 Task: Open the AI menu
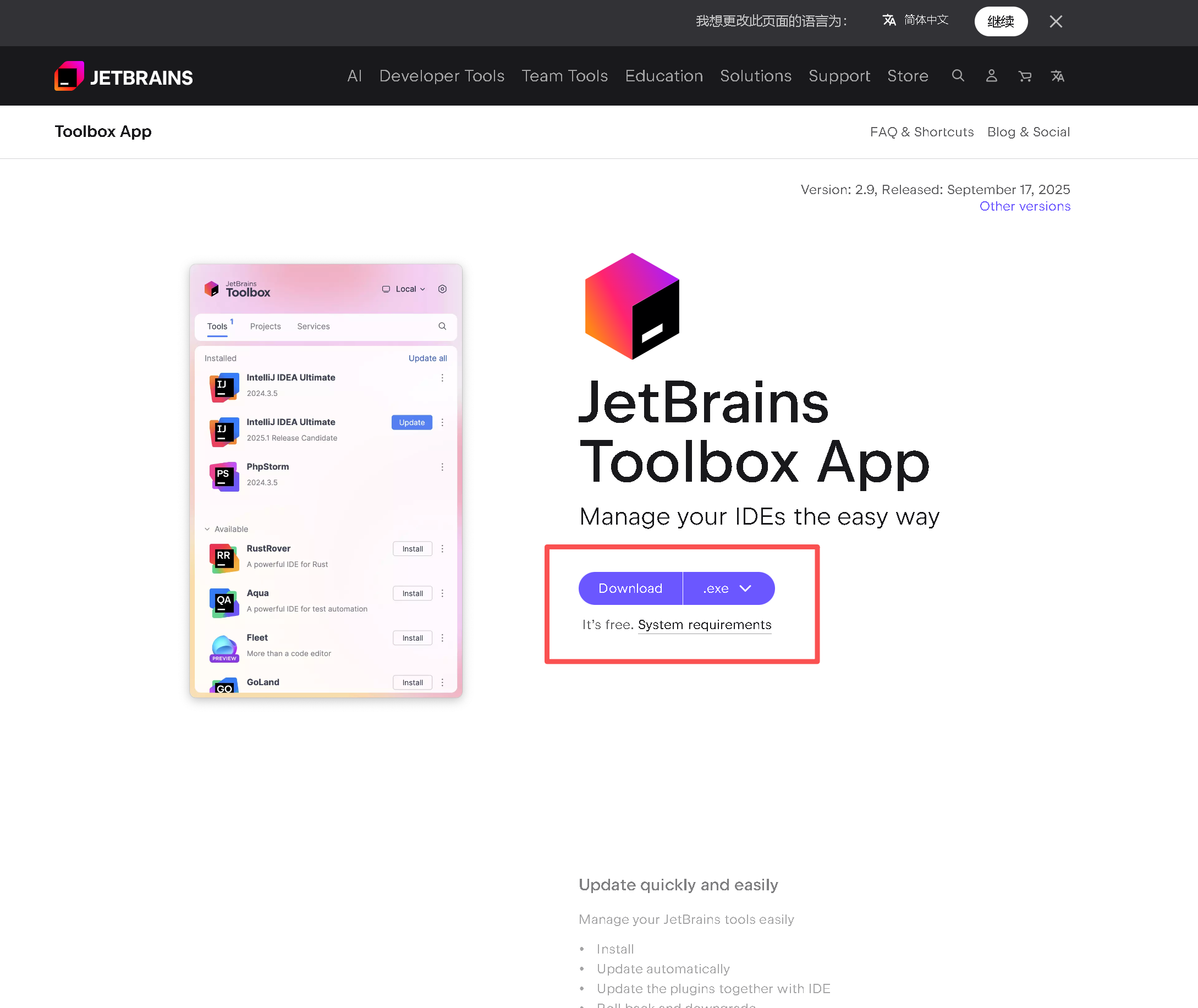click(x=354, y=76)
